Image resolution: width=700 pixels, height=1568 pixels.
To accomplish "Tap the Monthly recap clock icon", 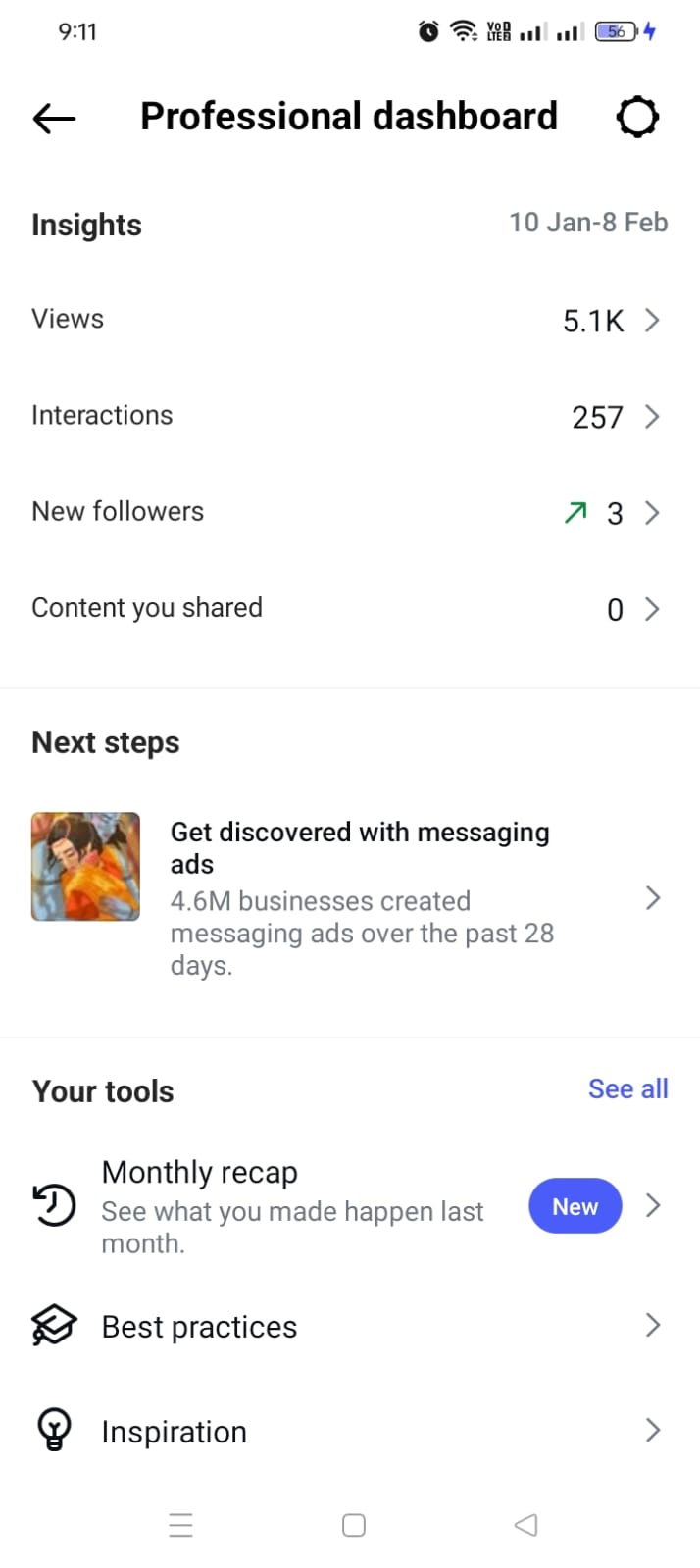I will point(55,1205).
